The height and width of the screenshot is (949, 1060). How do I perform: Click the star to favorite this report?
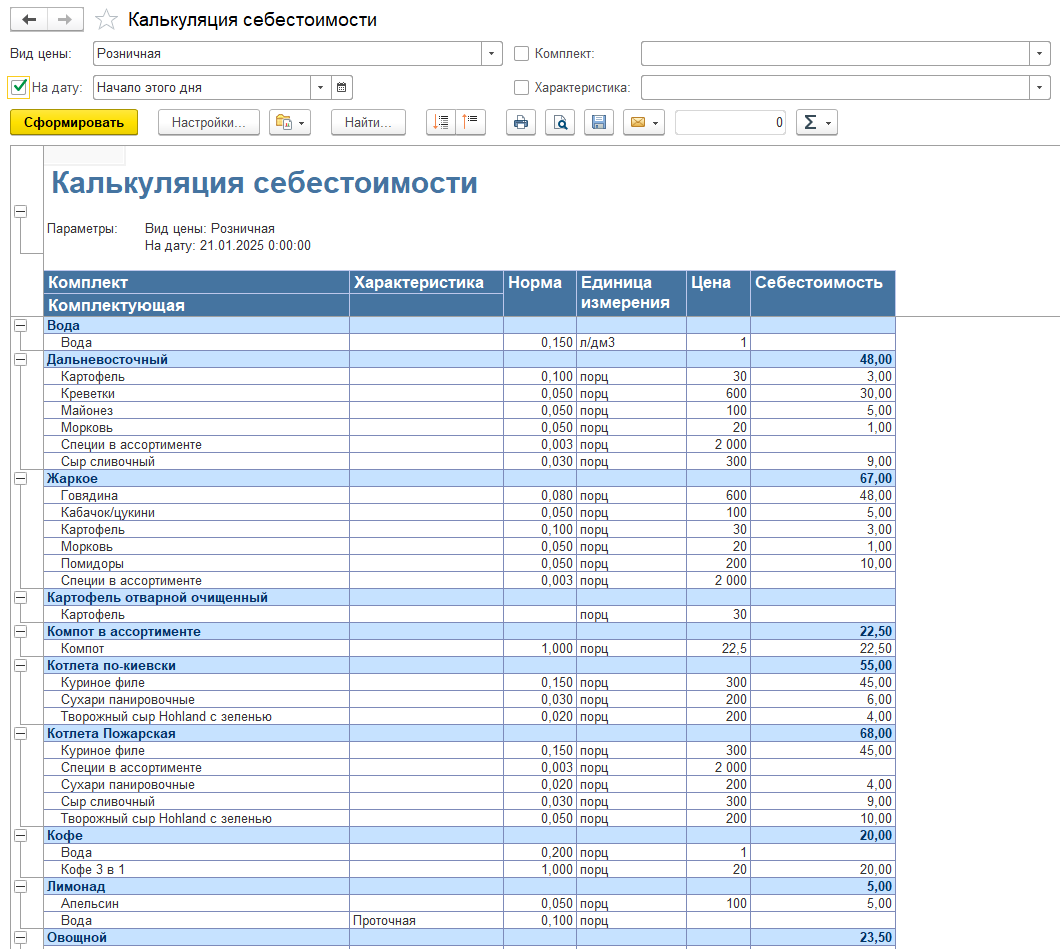106,18
